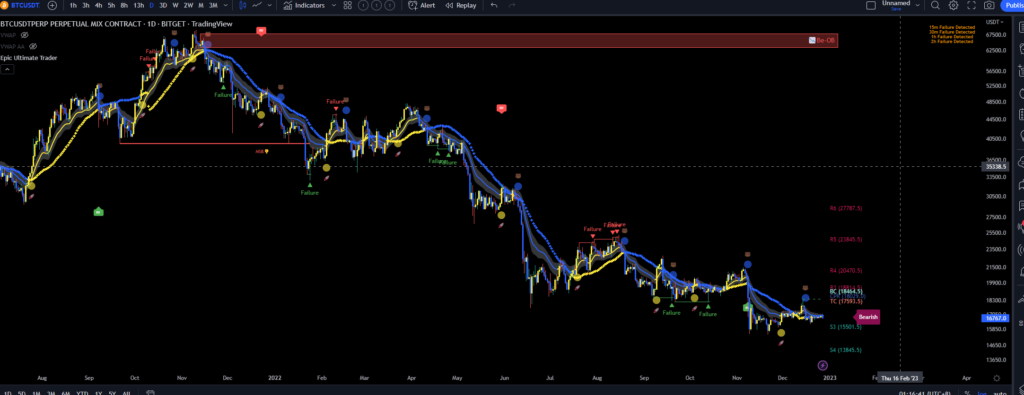Click the Be-OB order block label
This screenshot has height=395, width=1024.
click(823, 40)
